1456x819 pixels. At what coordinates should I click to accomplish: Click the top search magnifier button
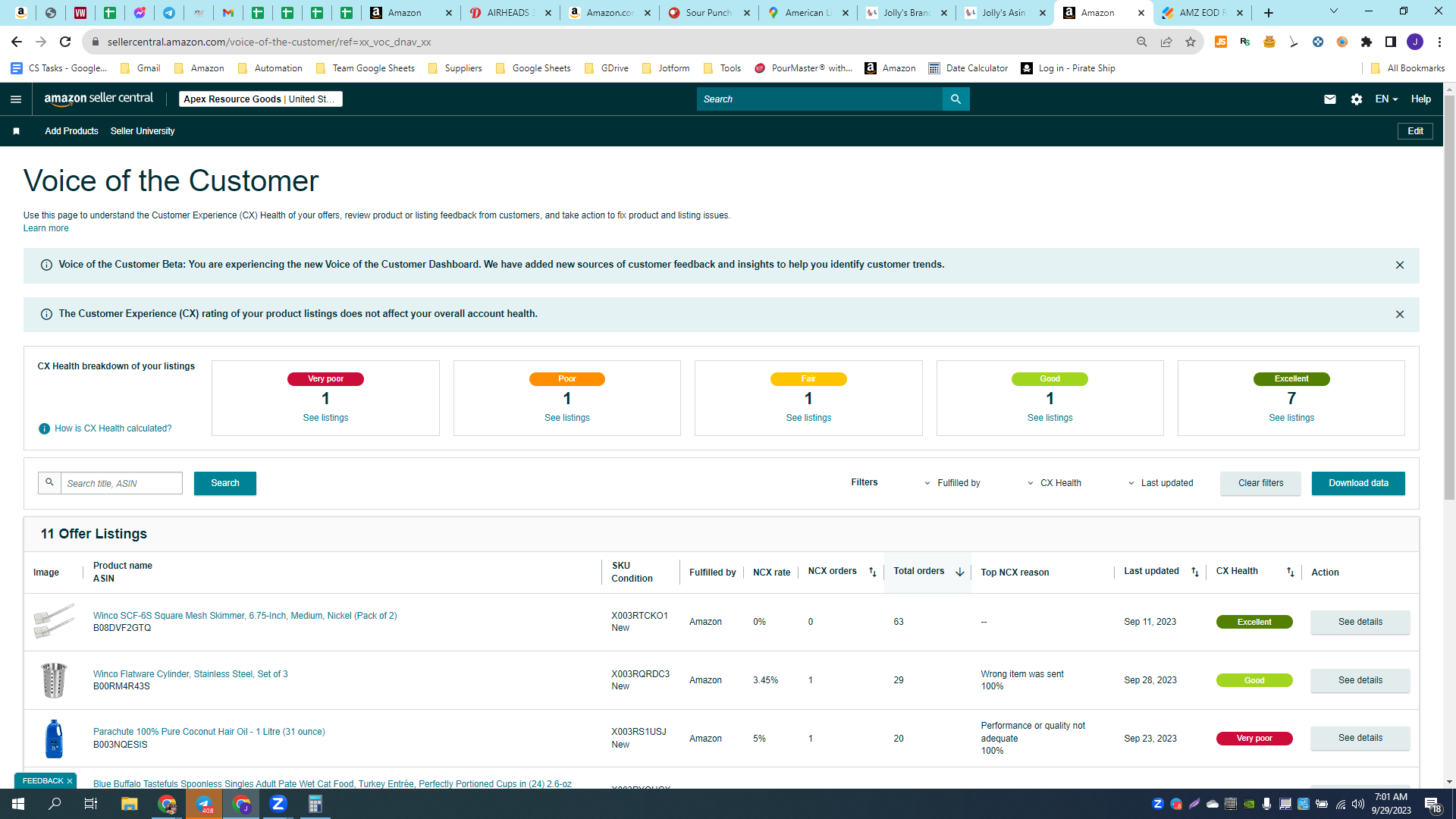[x=955, y=99]
